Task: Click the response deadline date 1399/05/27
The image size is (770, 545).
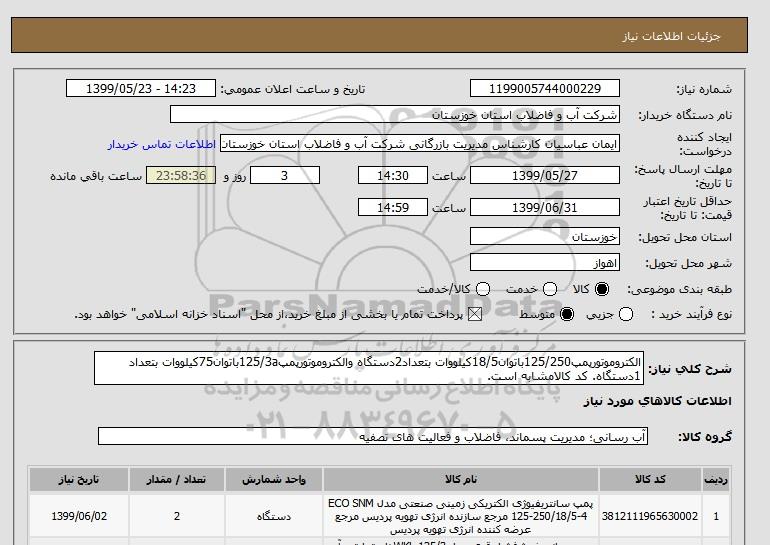Action: tap(545, 175)
